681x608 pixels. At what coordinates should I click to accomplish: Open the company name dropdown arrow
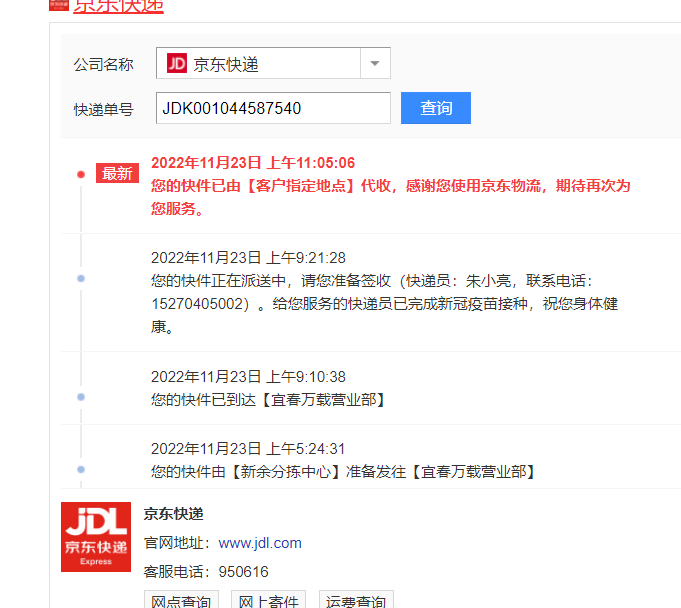[375, 63]
